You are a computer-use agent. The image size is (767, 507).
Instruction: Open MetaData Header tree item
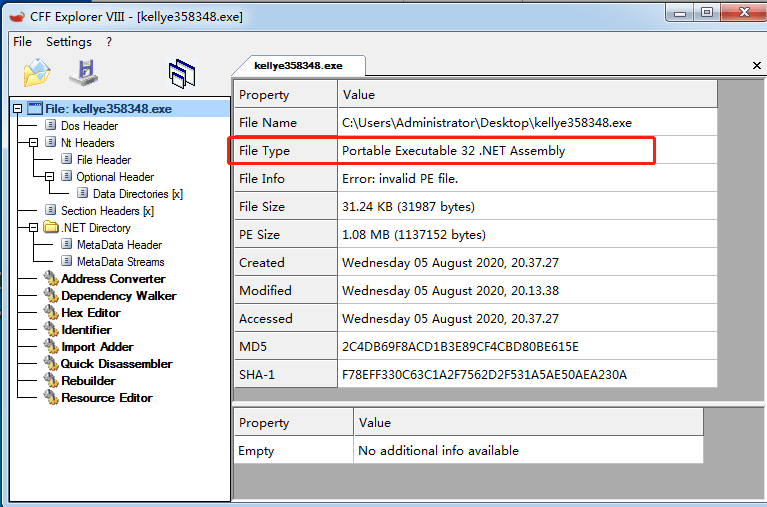(119, 245)
